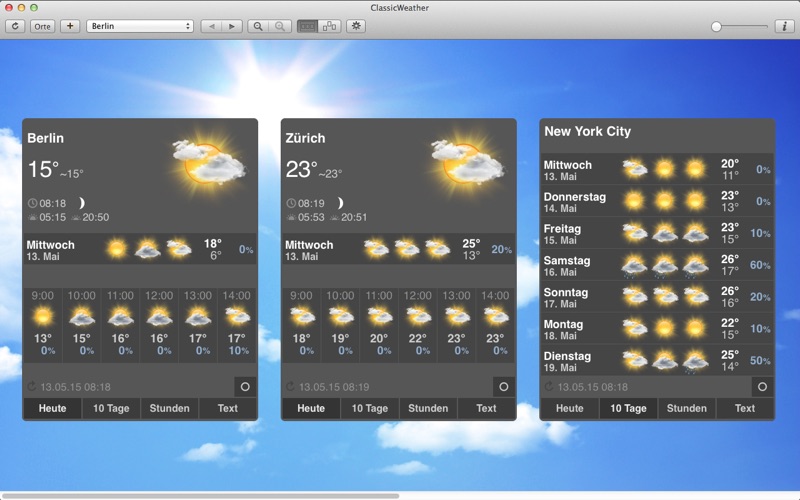Open settings gear in toolbar
Image resolution: width=800 pixels, height=500 pixels.
click(x=356, y=26)
